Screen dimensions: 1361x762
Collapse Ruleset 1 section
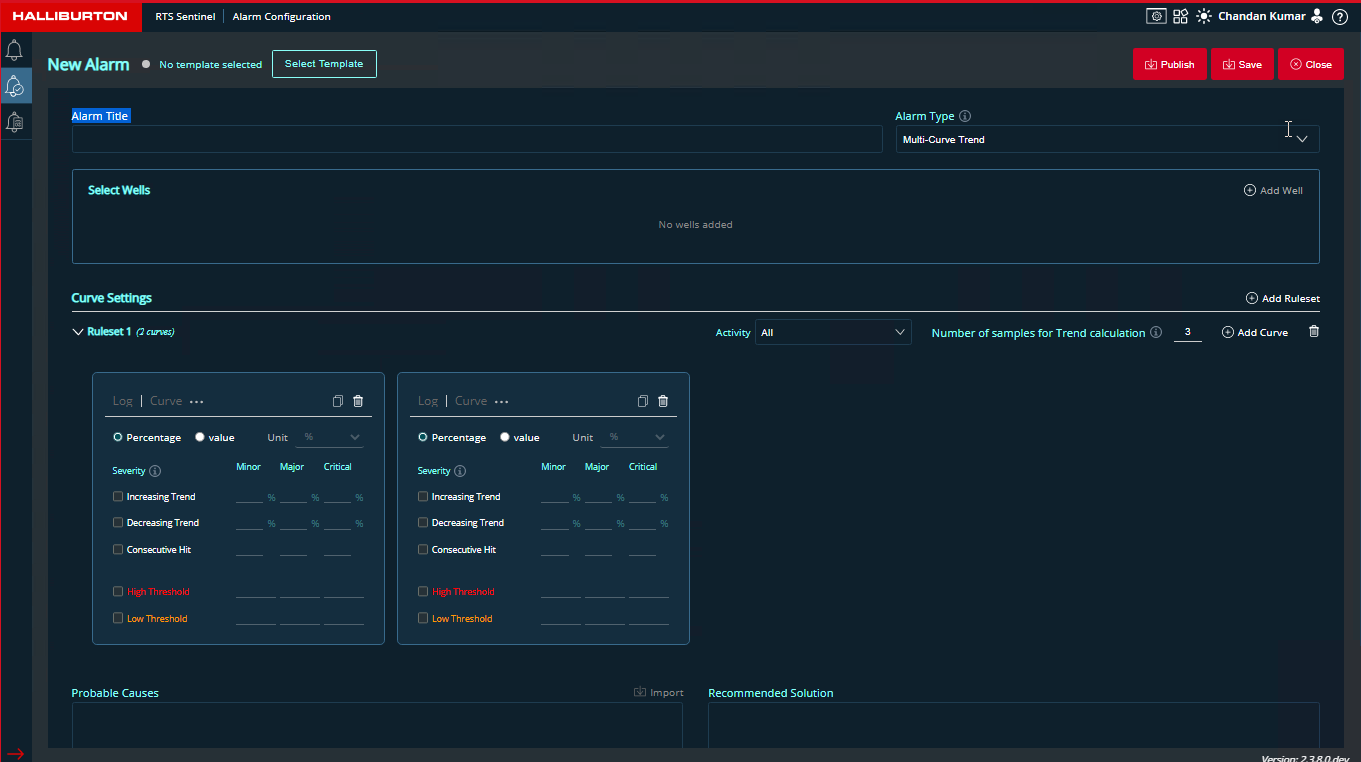pos(78,332)
